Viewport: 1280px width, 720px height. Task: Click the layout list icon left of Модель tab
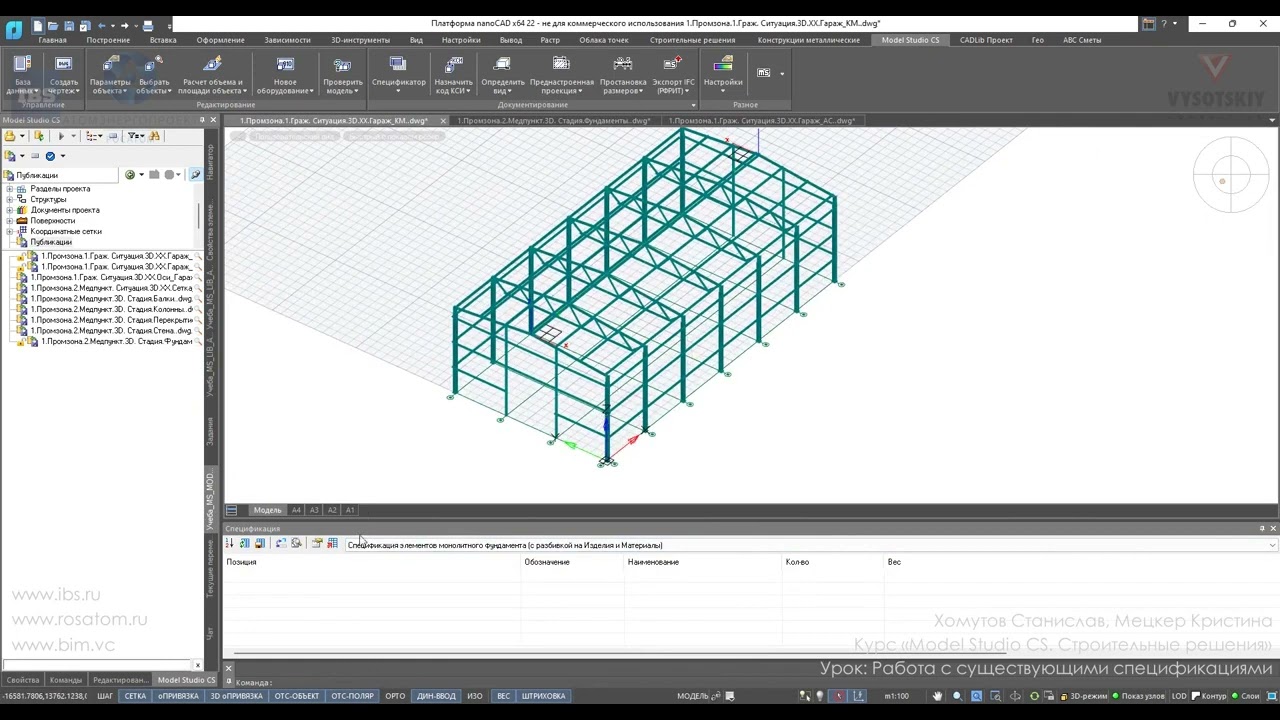[x=232, y=510]
